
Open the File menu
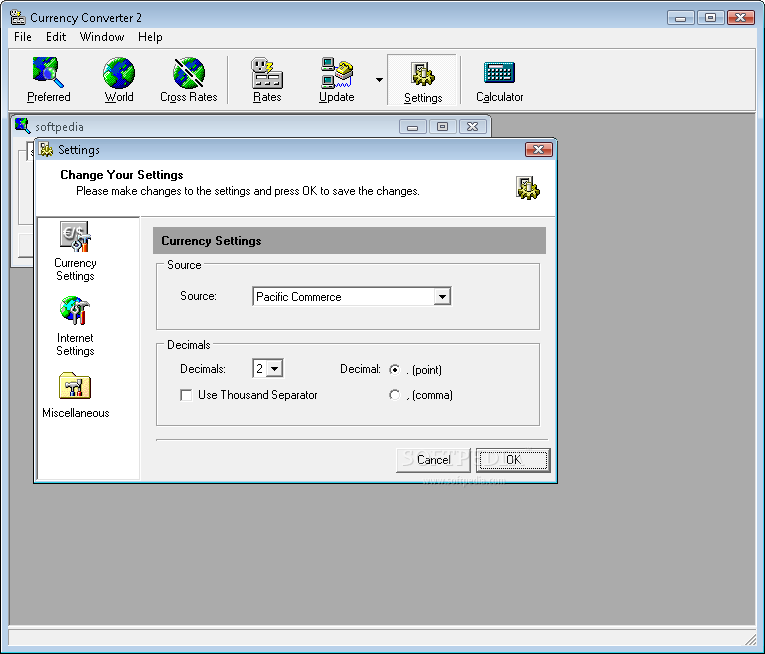22,37
